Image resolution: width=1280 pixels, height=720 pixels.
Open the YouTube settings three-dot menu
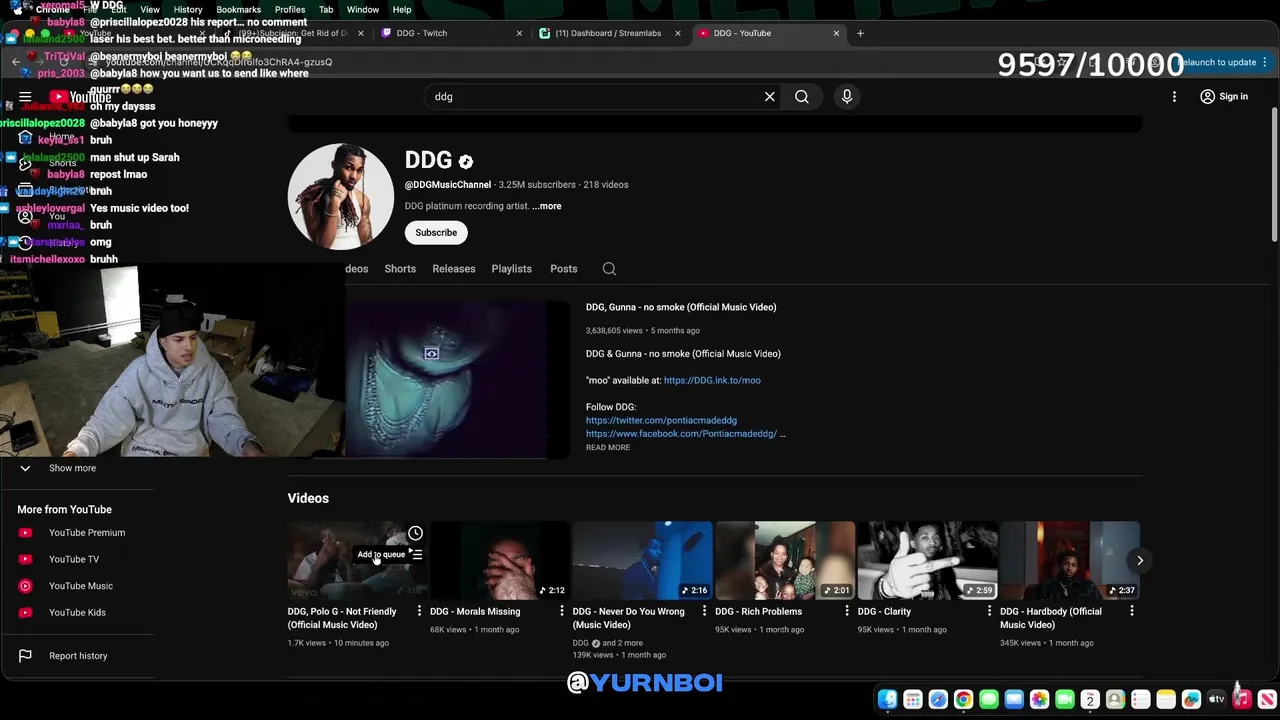(1174, 97)
